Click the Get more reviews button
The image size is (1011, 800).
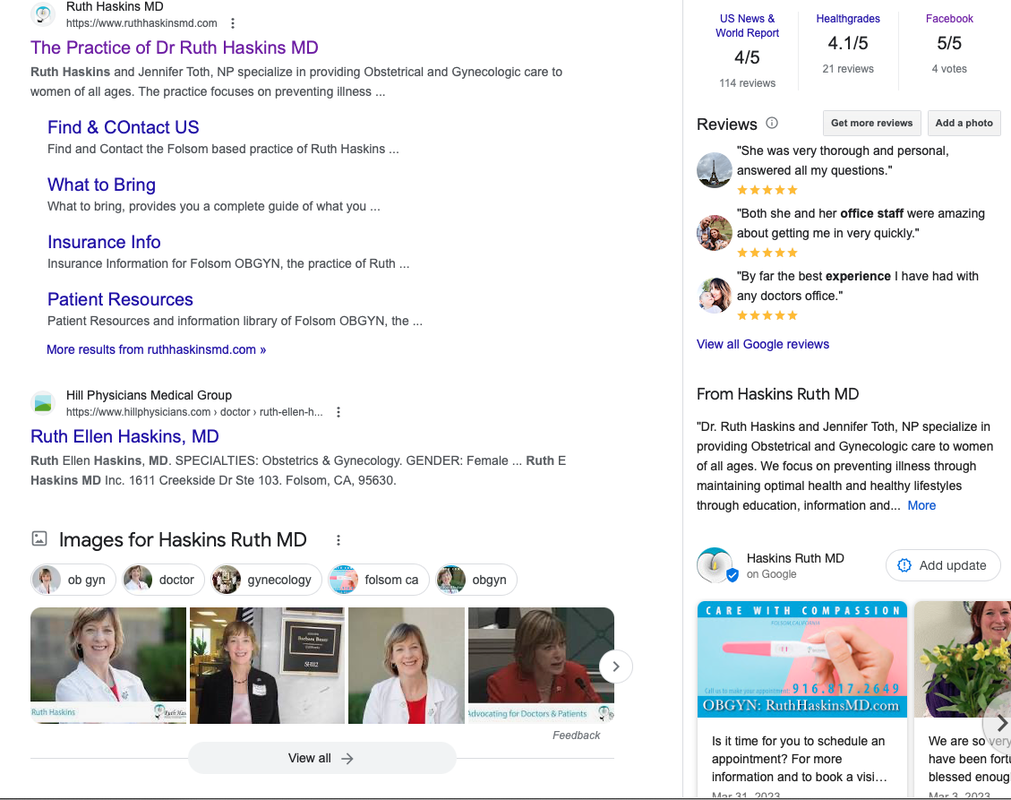[872, 123]
